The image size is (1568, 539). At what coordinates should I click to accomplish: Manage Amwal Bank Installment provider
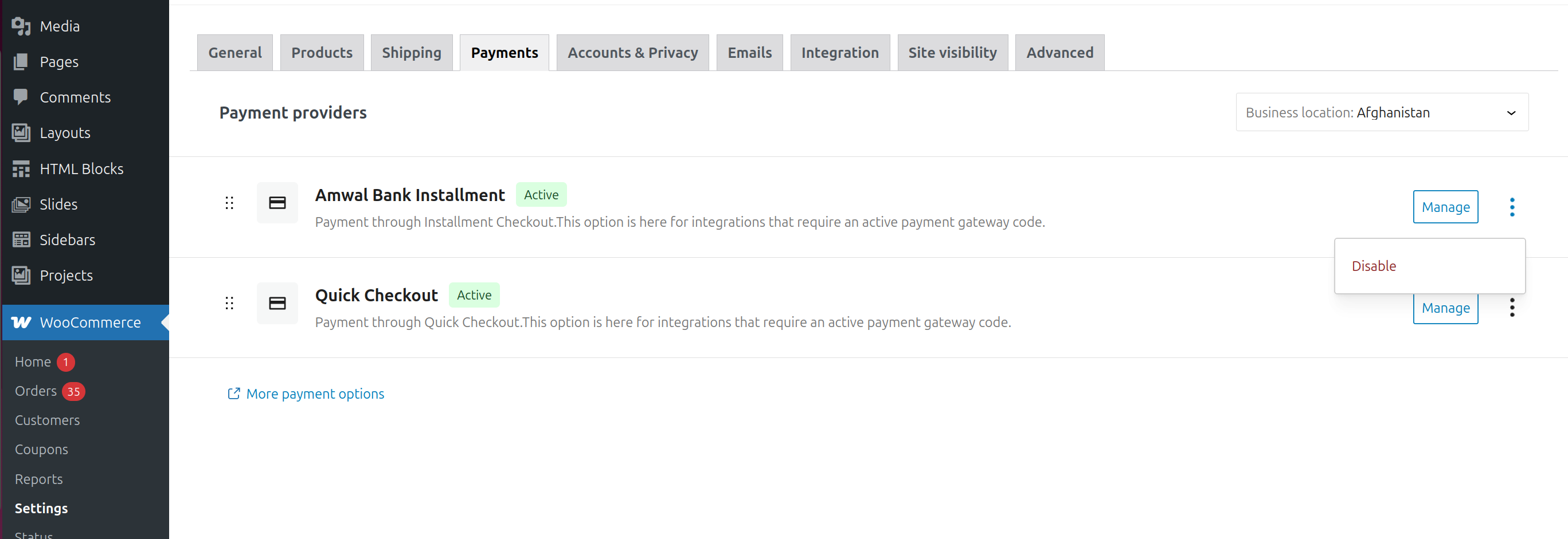coord(1446,207)
